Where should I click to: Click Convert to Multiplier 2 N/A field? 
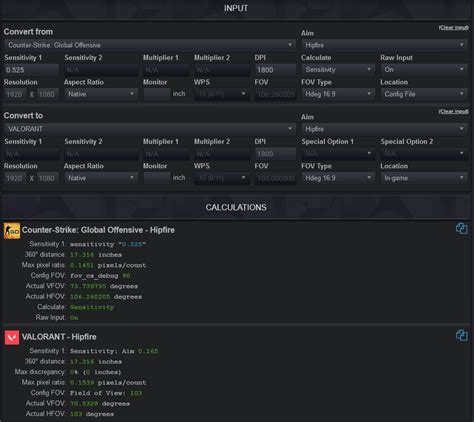pyautogui.click(x=222, y=154)
